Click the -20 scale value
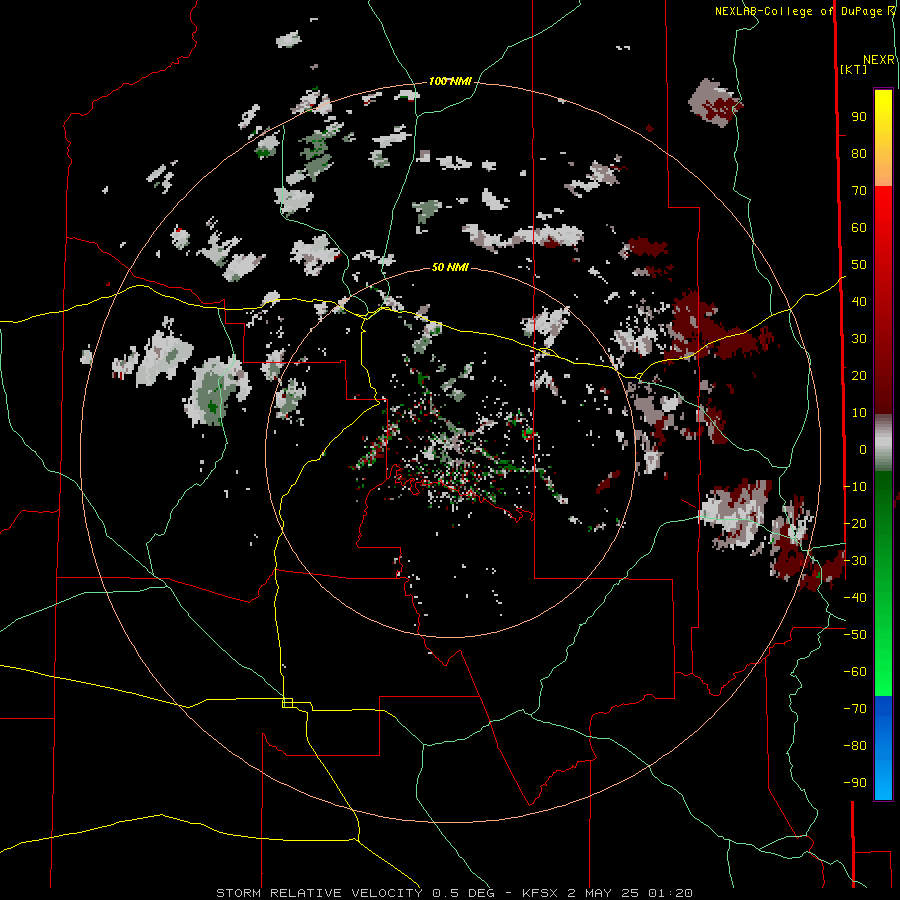The width and height of the screenshot is (900, 900). [x=855, y=523]
